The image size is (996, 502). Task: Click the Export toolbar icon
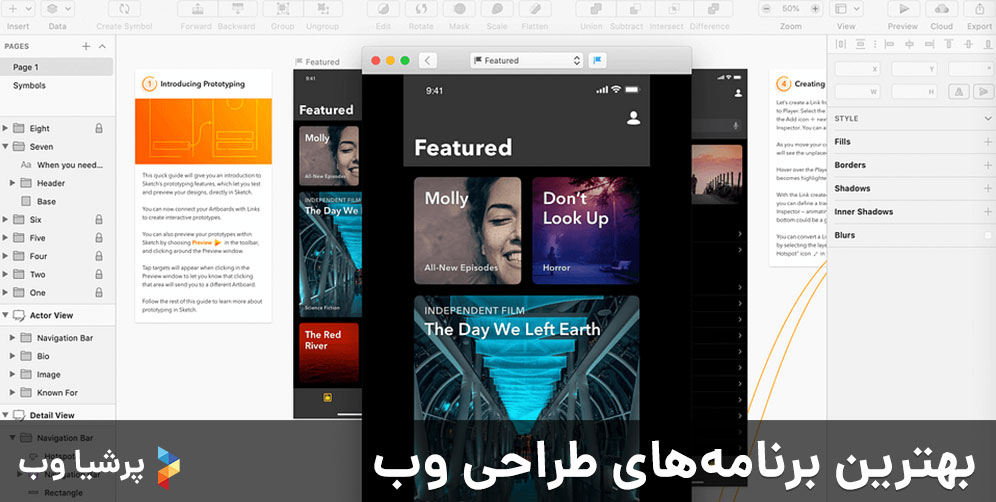(979, 9)
